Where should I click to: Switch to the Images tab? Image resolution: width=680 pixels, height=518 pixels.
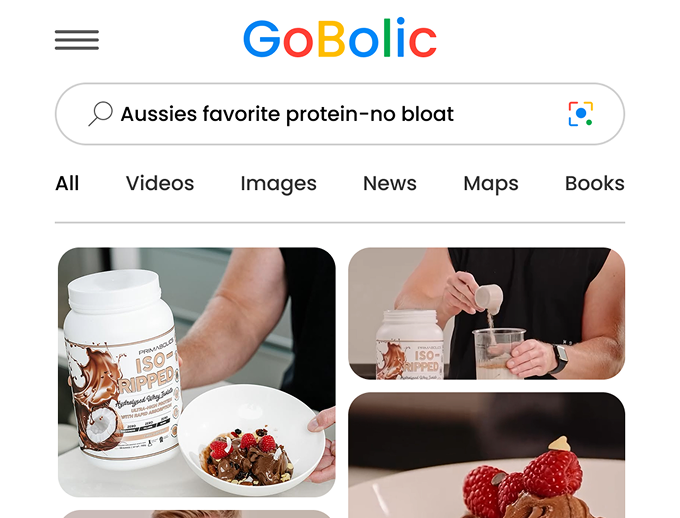(x=278, y=184)
